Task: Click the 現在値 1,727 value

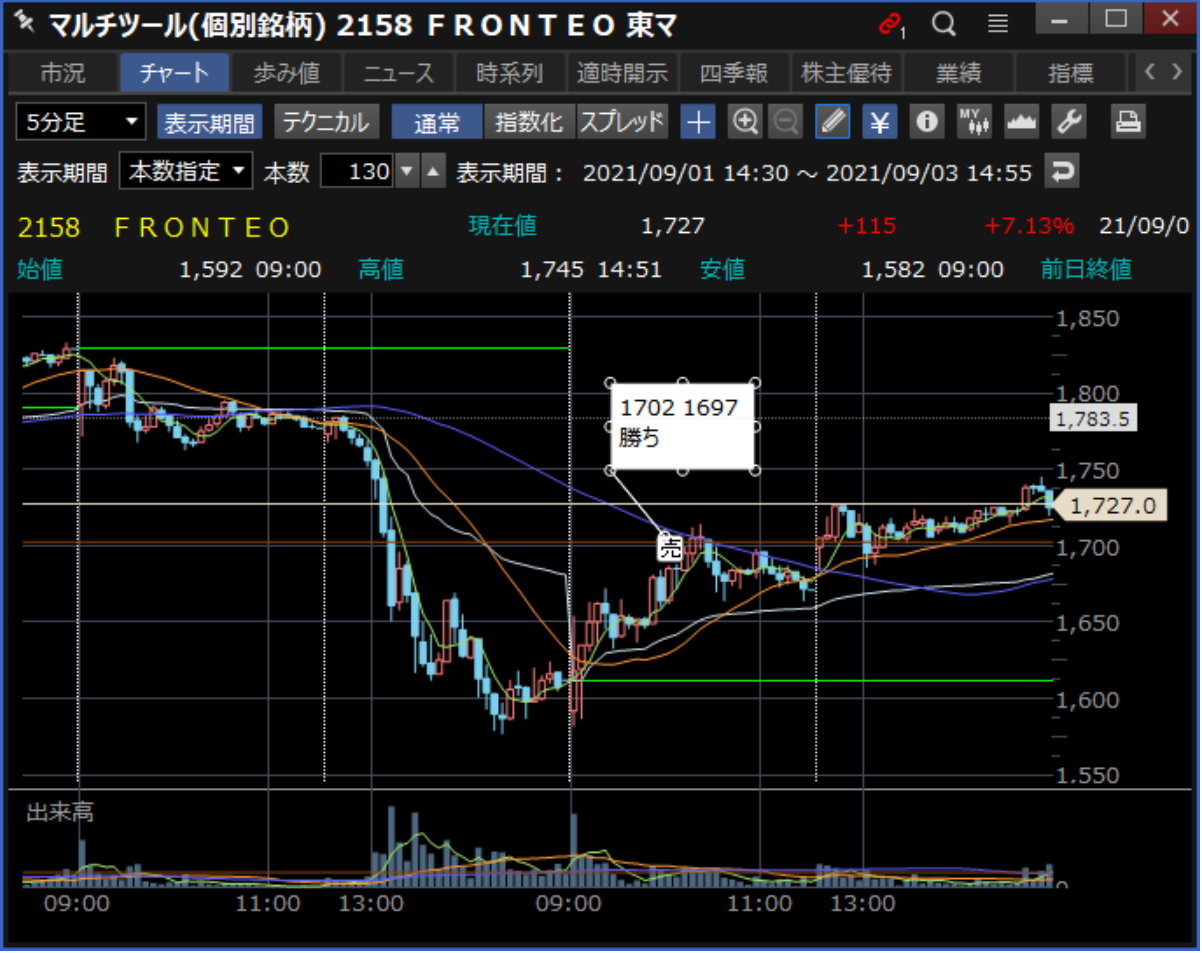Action: (x=672, y=226)
